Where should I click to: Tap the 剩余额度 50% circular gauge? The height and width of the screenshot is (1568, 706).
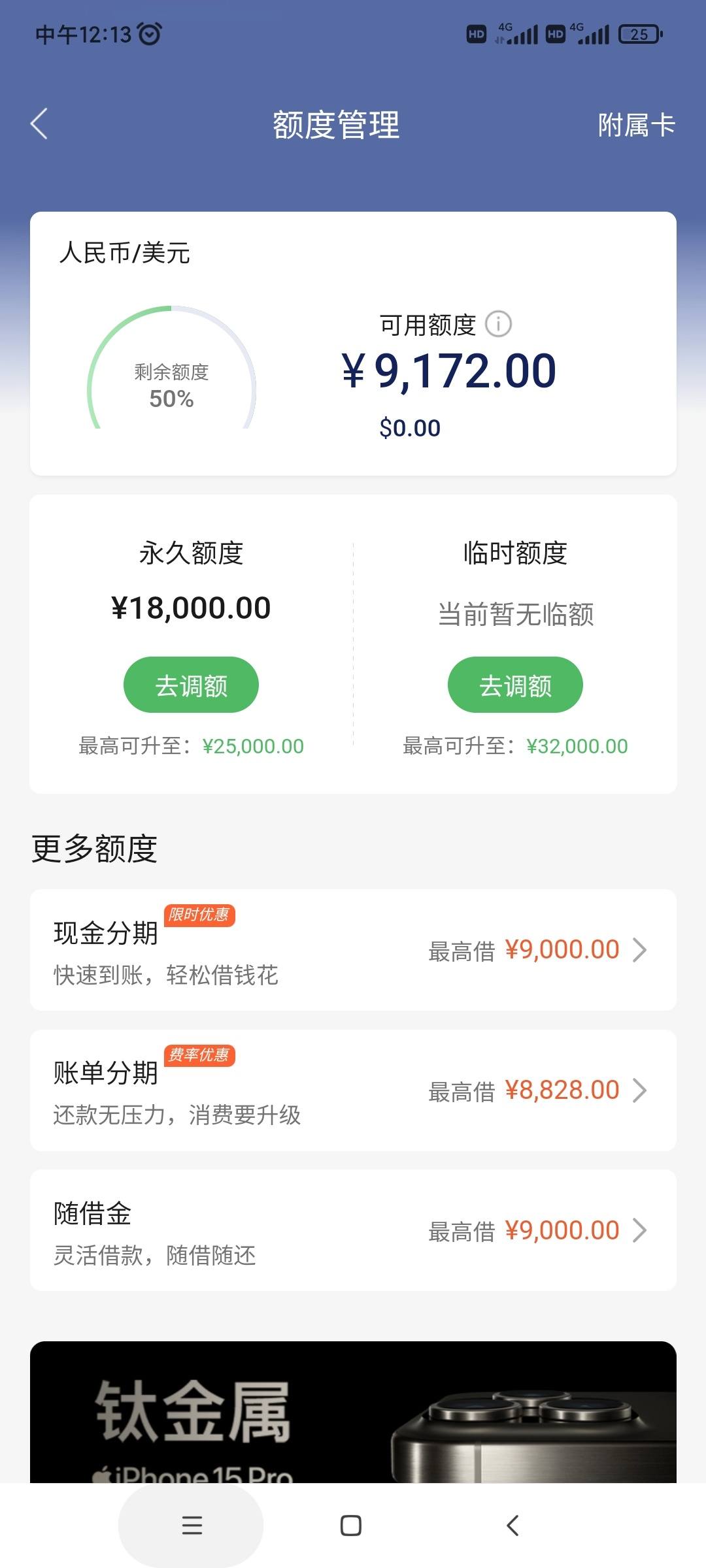[x=171, y=368]
